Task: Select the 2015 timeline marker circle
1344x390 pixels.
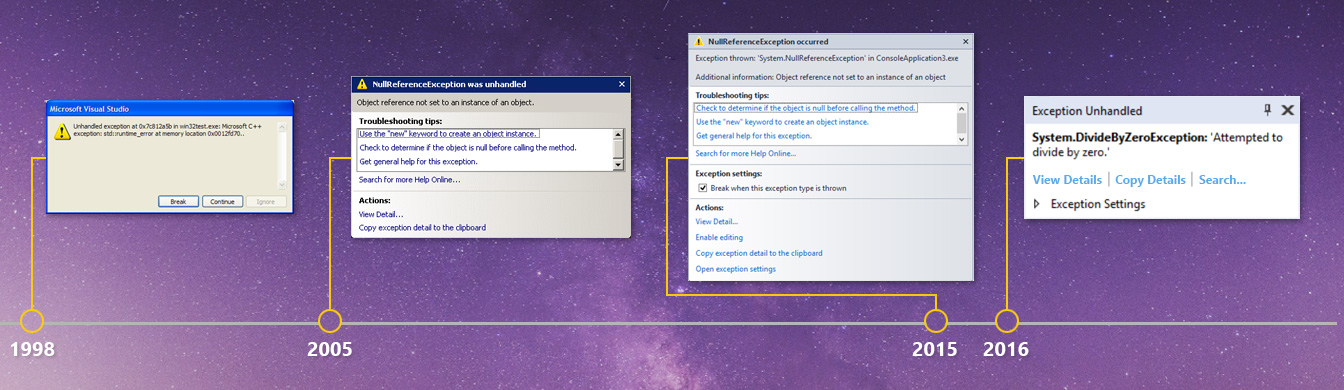Action: [x=935, y=321]
